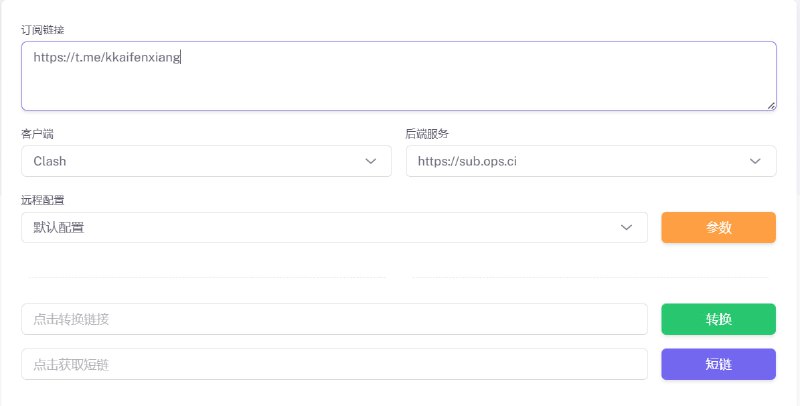
Task: Open the 客户端 Clash selection box
Action: pos(200,161)
